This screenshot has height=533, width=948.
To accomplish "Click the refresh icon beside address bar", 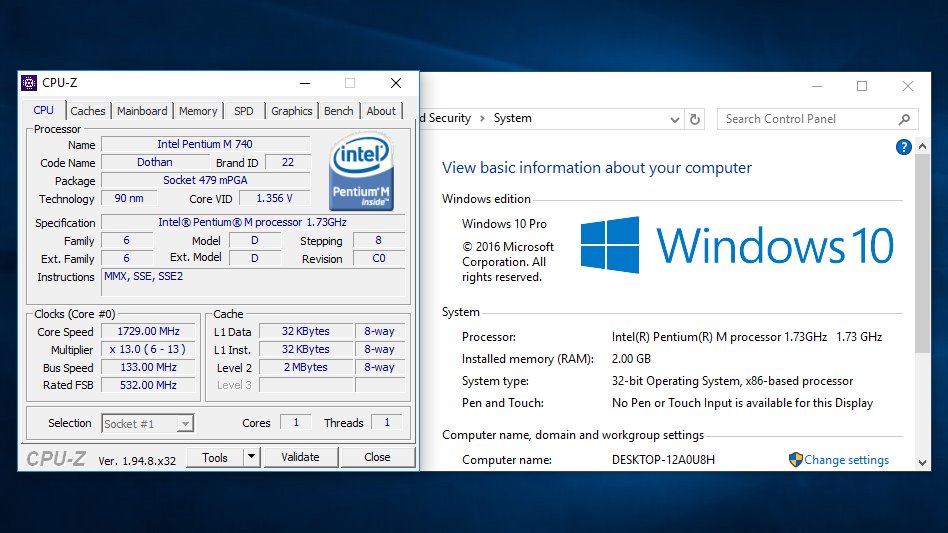I will 695,119.
